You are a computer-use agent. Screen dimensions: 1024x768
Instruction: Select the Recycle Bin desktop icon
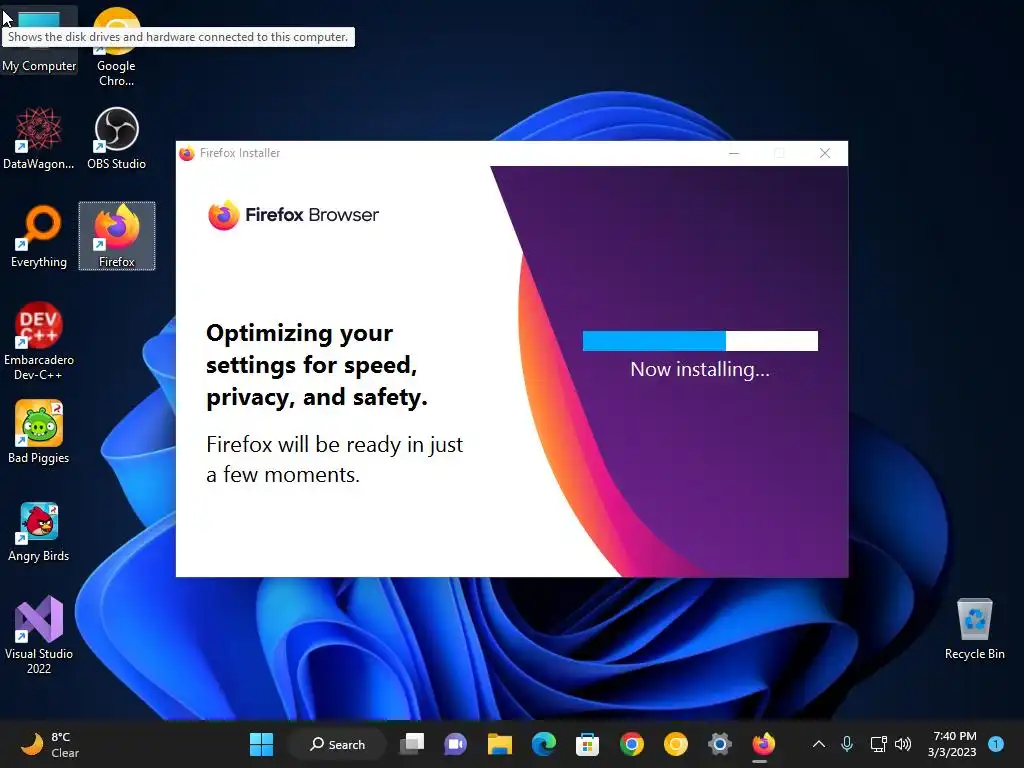(974, 629)
